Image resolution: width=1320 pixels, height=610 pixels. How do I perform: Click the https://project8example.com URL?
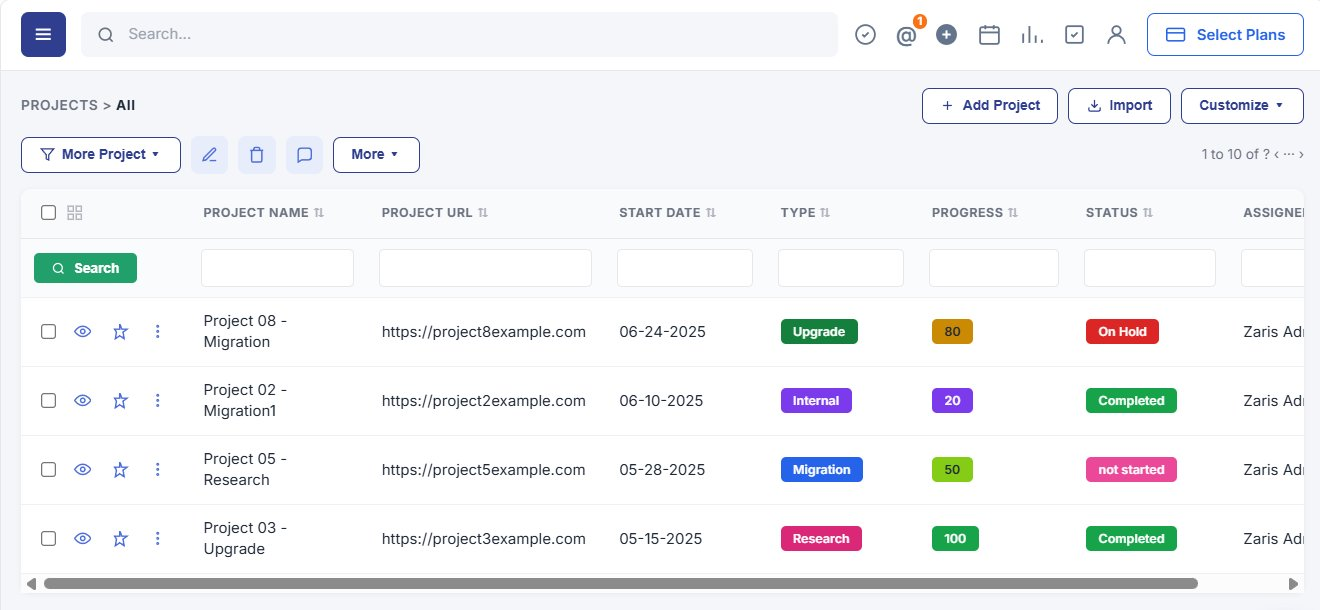coord(484,332)
